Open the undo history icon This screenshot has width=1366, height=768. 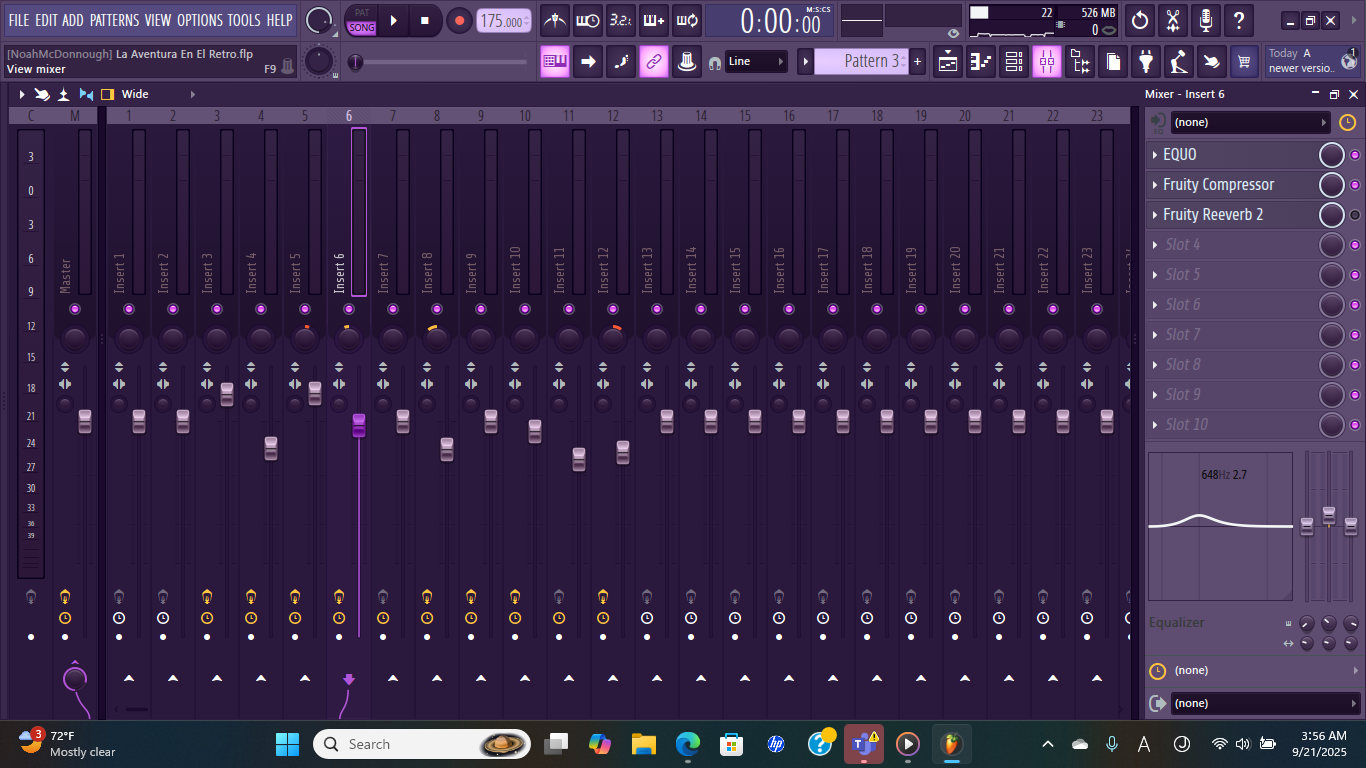pos(1140,20)
